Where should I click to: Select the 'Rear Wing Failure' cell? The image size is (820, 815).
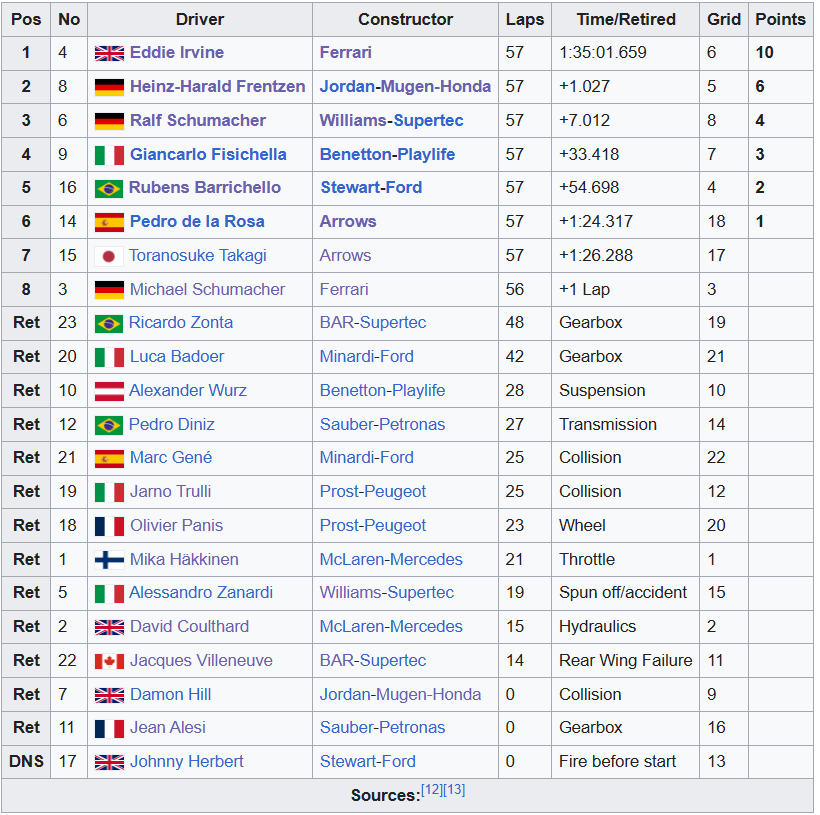point(625,660)
